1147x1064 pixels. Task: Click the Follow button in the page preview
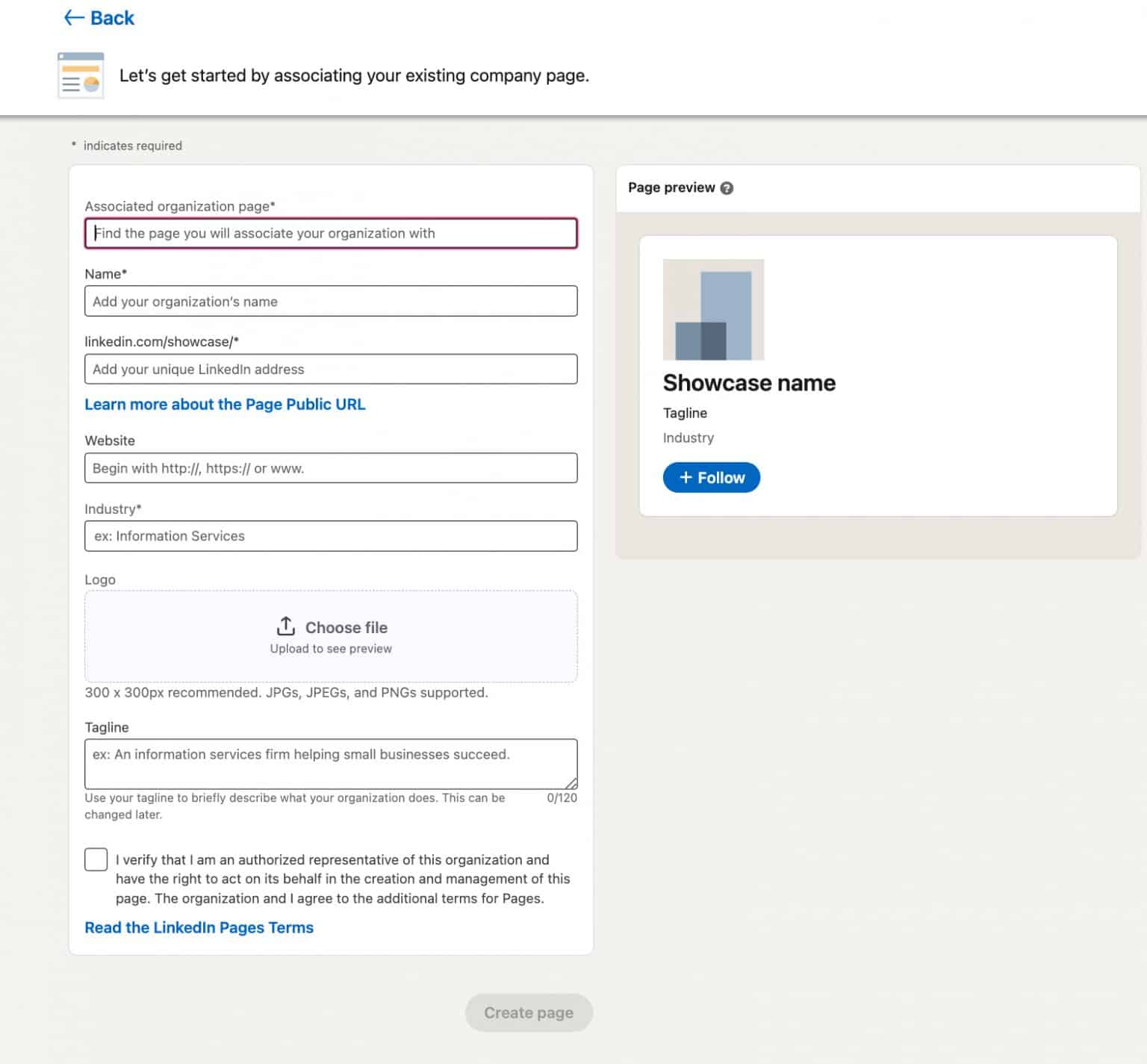711,477
